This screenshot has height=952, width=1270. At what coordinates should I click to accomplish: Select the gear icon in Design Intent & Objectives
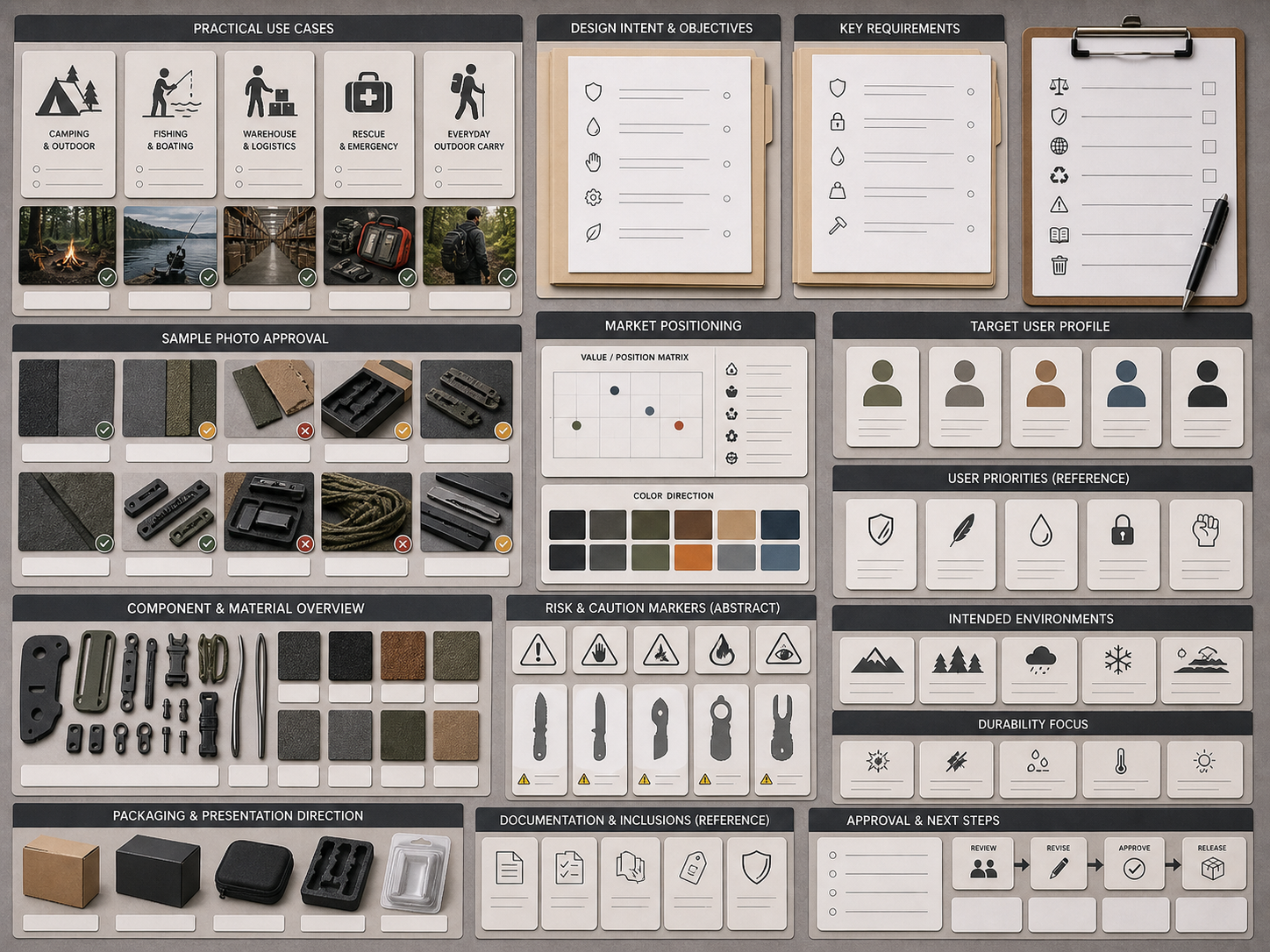pyautogui.click(x=594, y=198)
